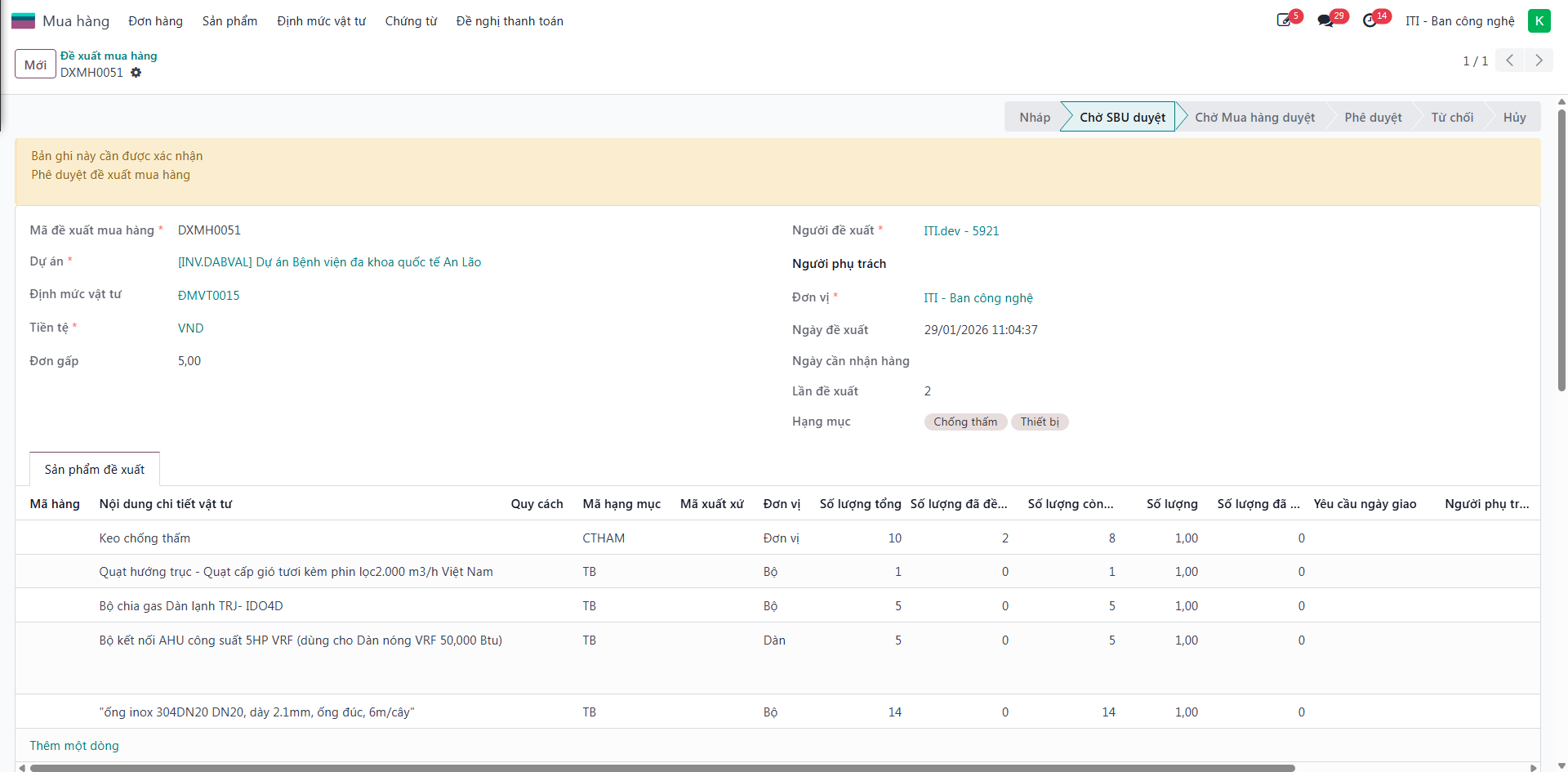This screenshot has width=1568, height=772.
Task: Select the Bộ chia gas Dàn lạnh row
Action: point(777,605)
